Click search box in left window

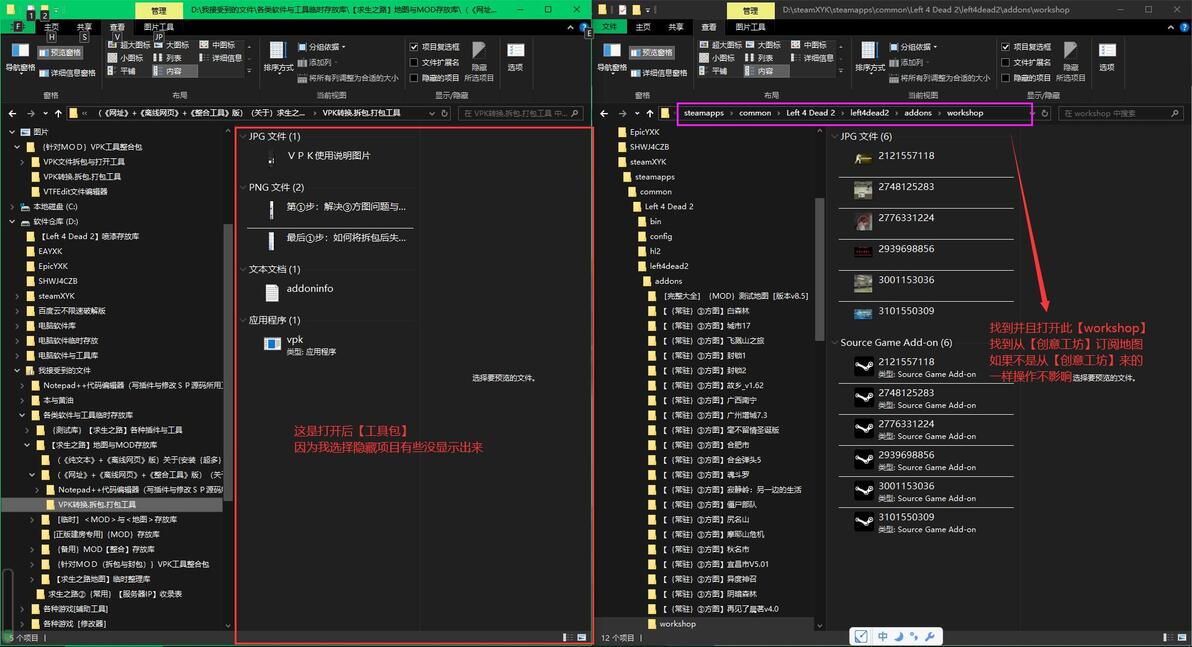tap(520, 113)
